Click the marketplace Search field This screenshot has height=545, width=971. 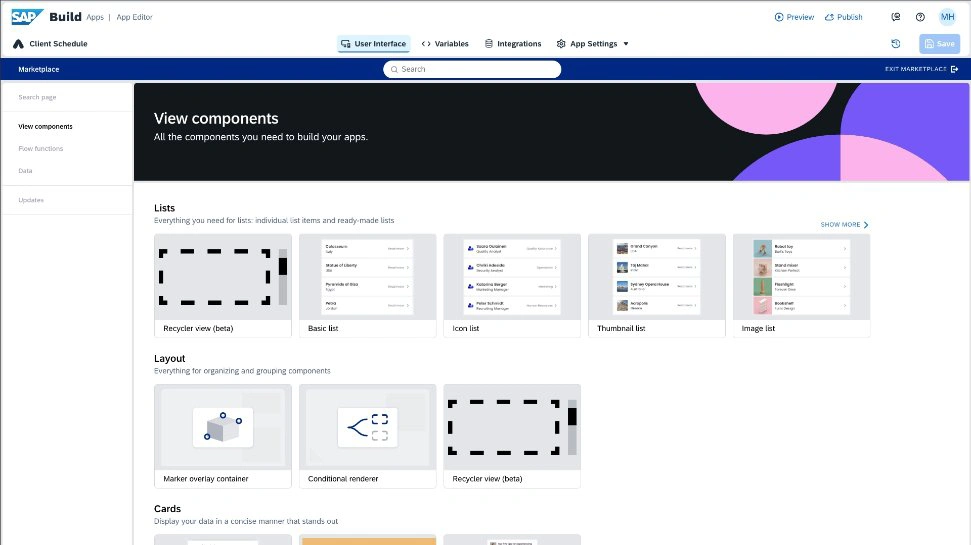pyautogui.click(x=472, y=69)
